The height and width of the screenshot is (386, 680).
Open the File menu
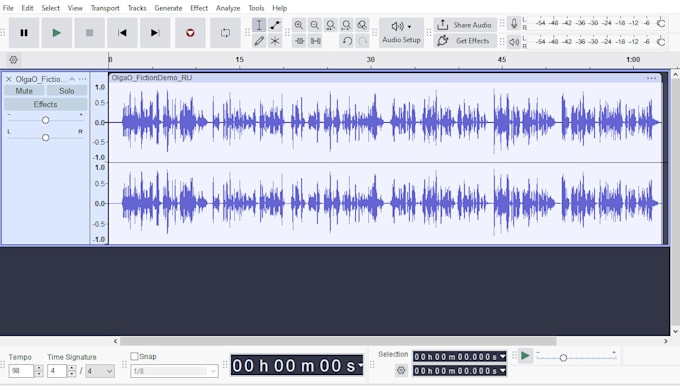(8, 8)
